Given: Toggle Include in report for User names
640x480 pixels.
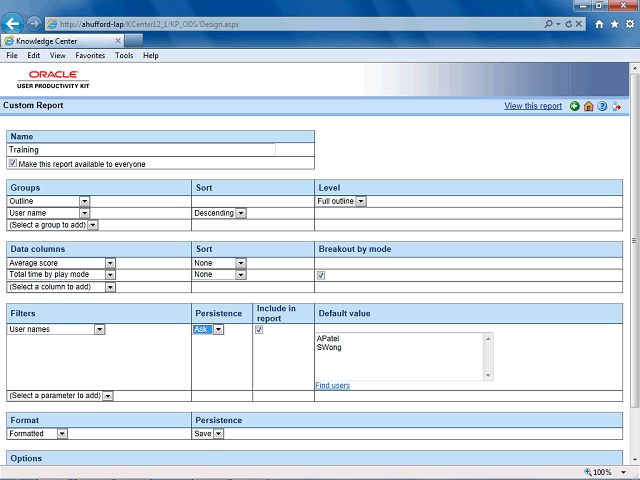Looking at the screenshot, I should click(x=259, y=329).
